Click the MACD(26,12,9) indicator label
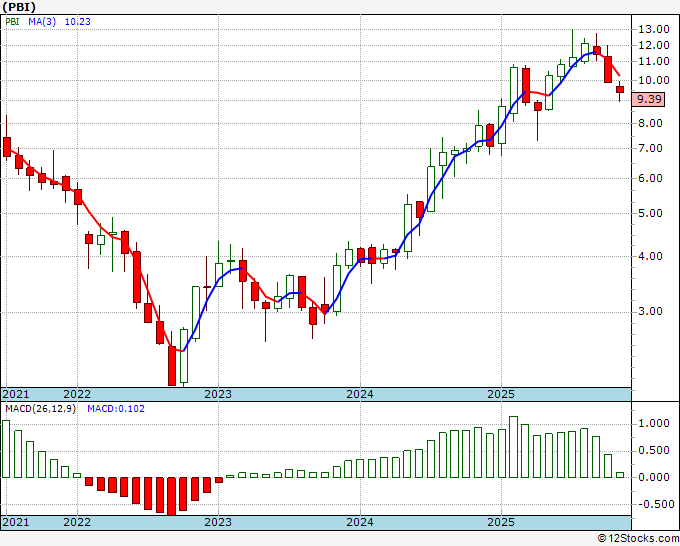The height and width of the screenshot is (546, 680). click(40, 409)
